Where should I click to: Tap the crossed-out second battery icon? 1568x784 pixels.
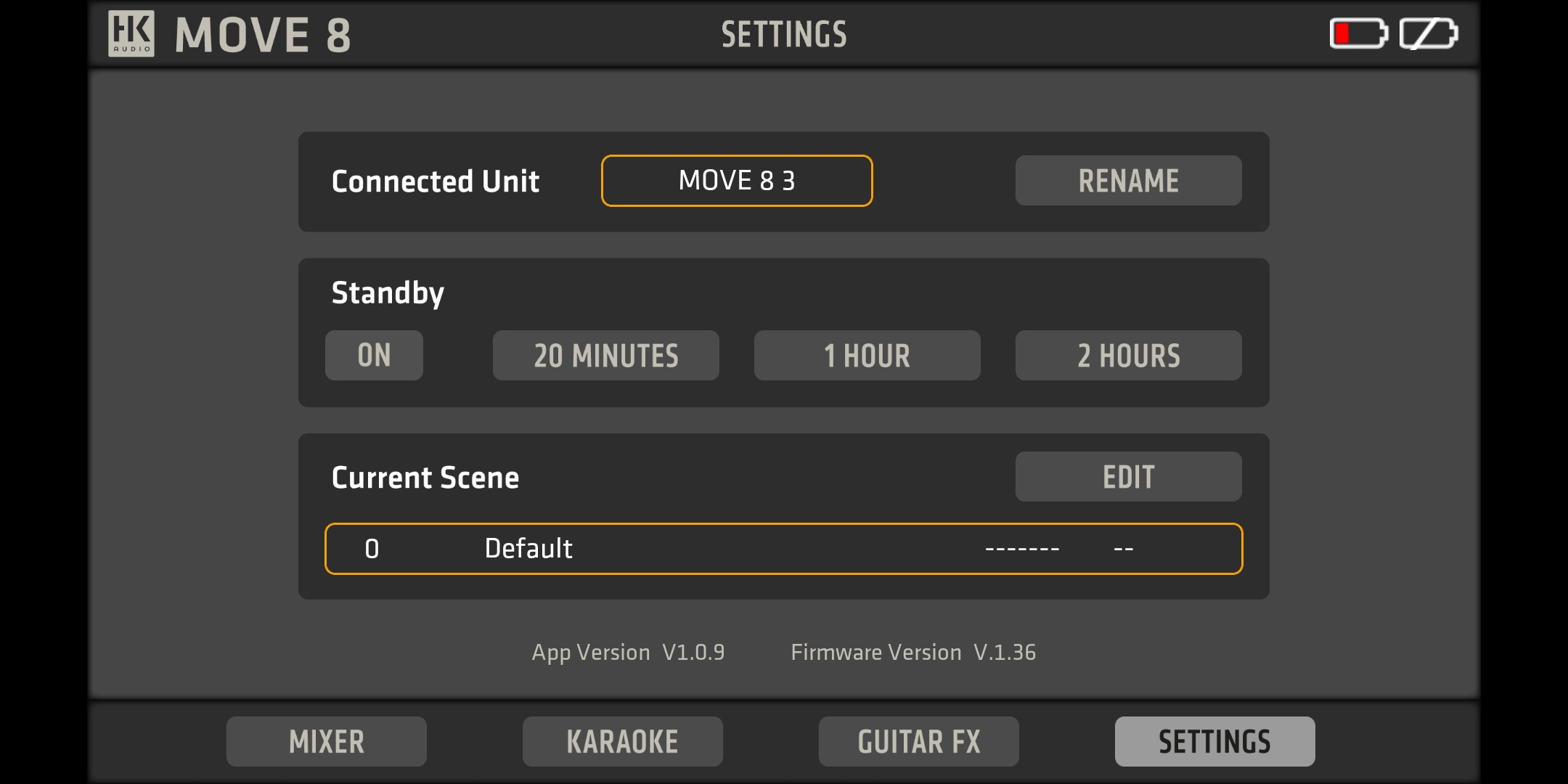coord(1428,33)
